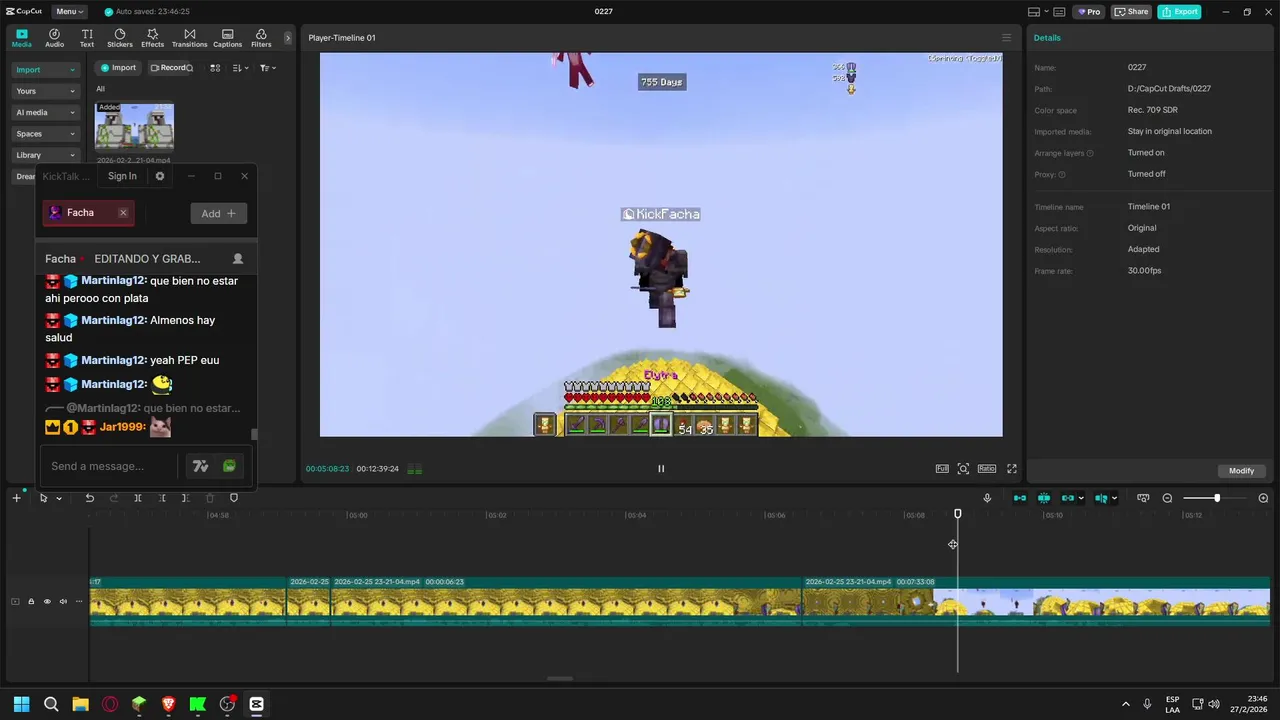Open the player panel menu icon
1280x720 pixels.
pyautogui.click(x=1007, y=38)
